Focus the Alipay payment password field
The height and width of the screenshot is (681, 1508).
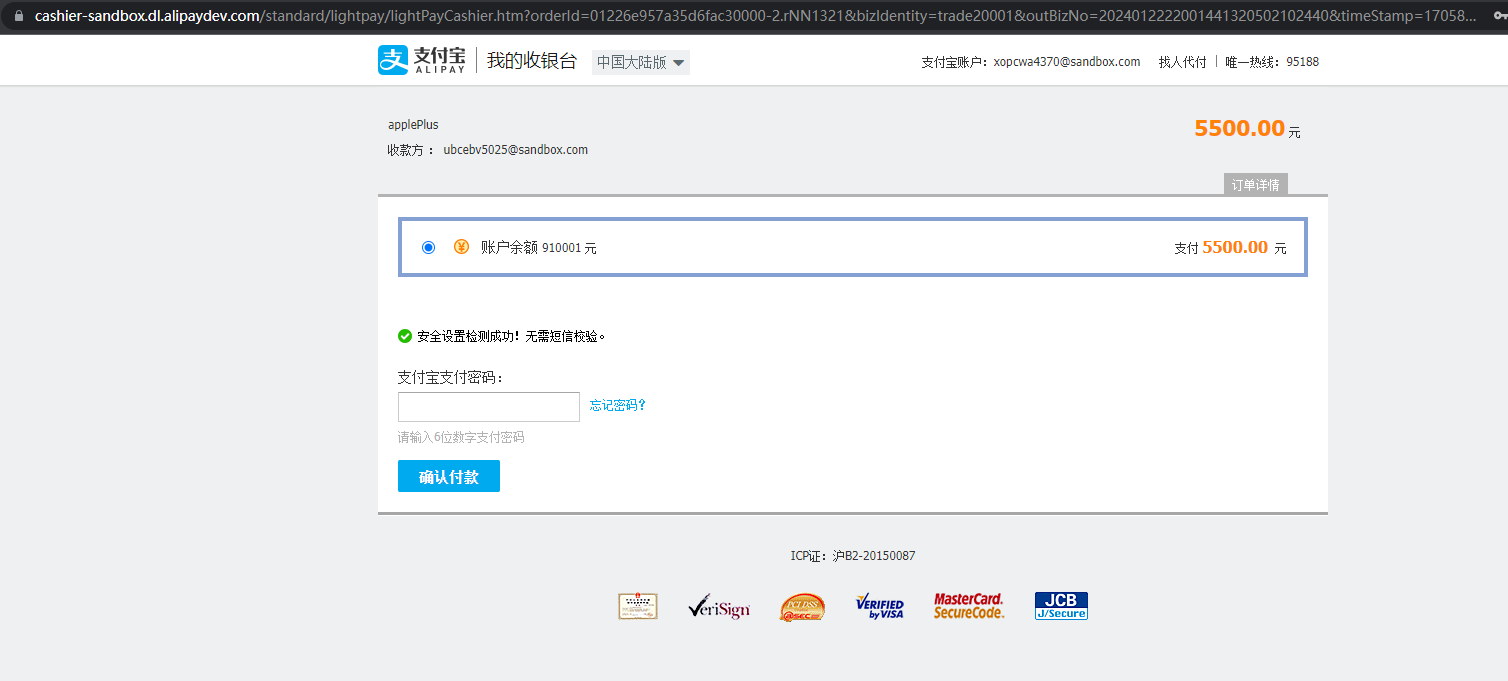pos(489,407)
